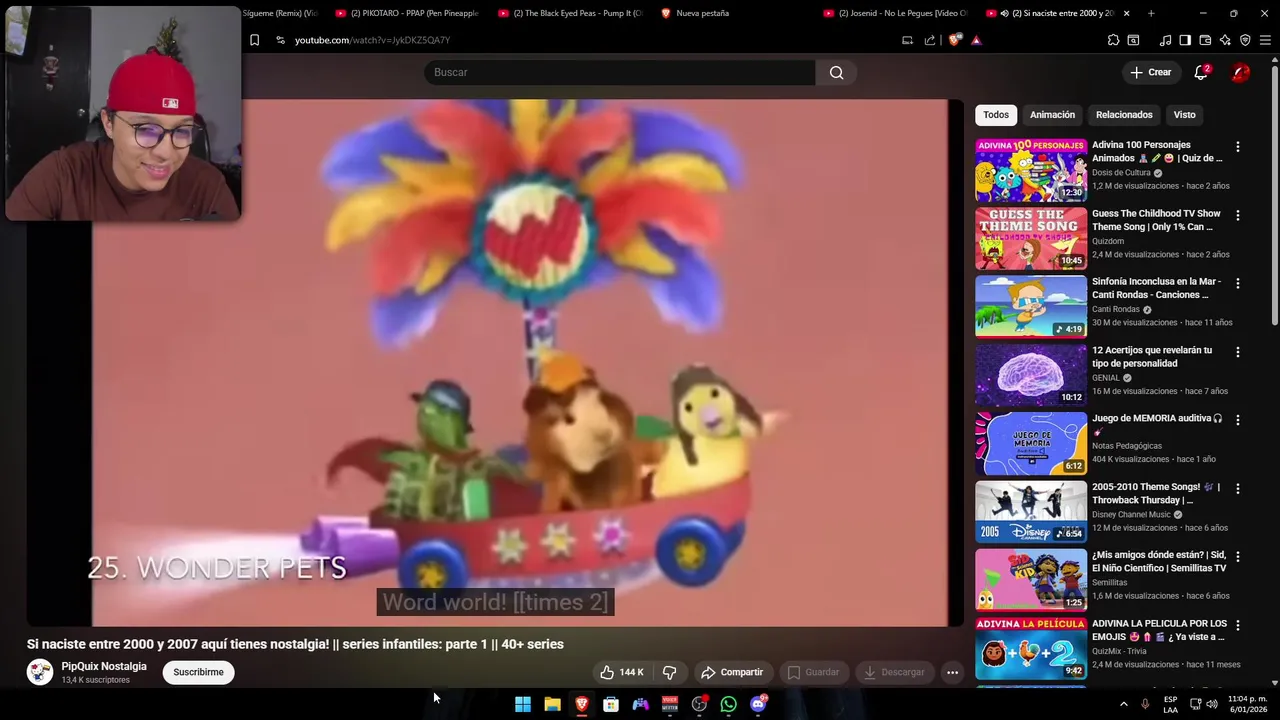Open options for ¿Mis amigos dónde están? video
Screen dimensions: 1280x720
[1237, 556]
